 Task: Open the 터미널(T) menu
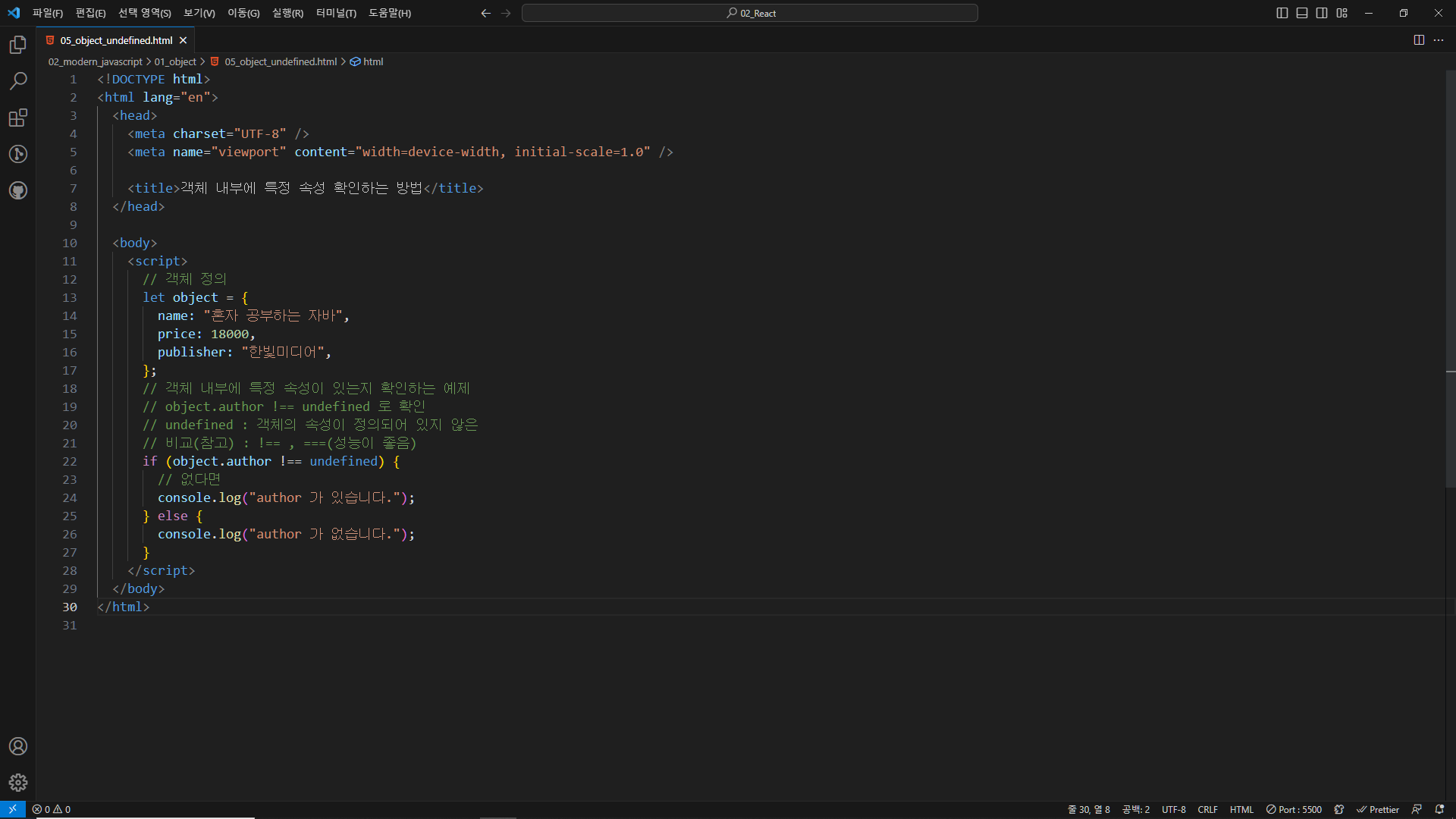pyautogui.click(x=336, y=13)
